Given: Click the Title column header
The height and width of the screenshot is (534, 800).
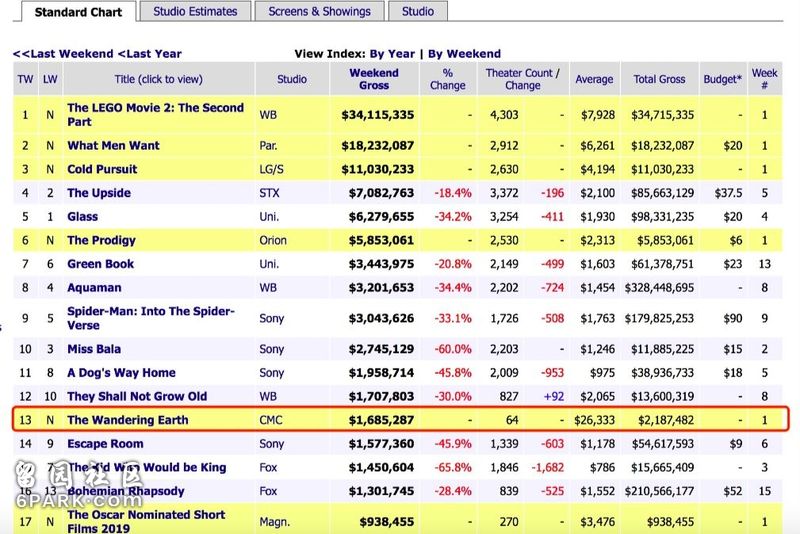Looking at the screenshot, I should tap(158, 79).
